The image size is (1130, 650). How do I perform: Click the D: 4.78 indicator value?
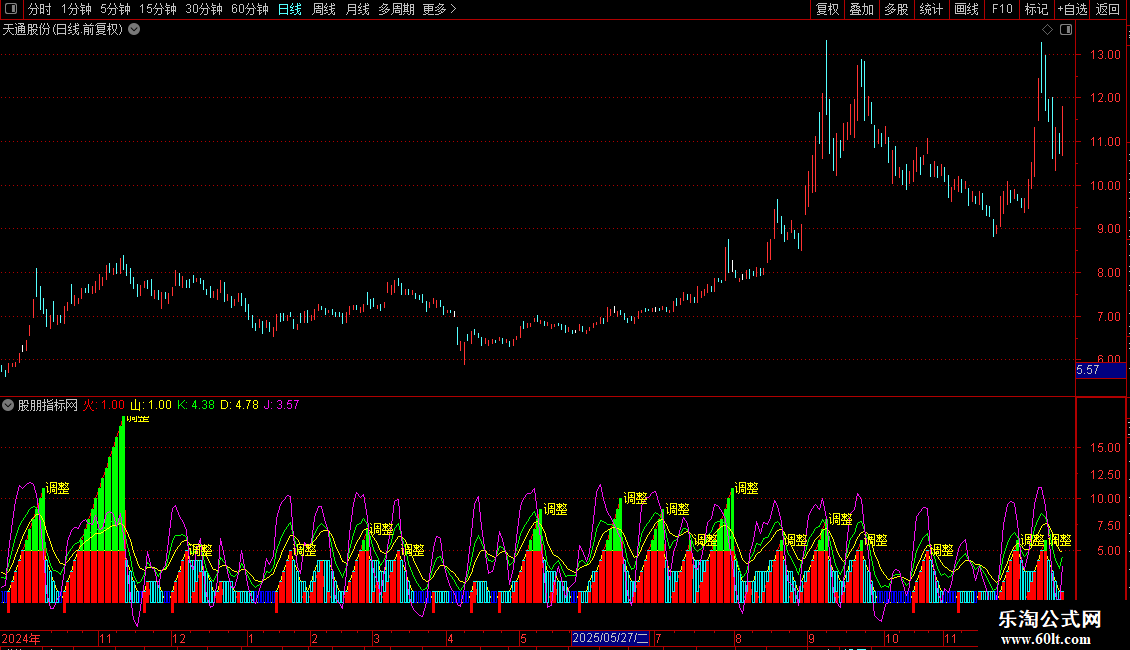[x=239, y=405]
